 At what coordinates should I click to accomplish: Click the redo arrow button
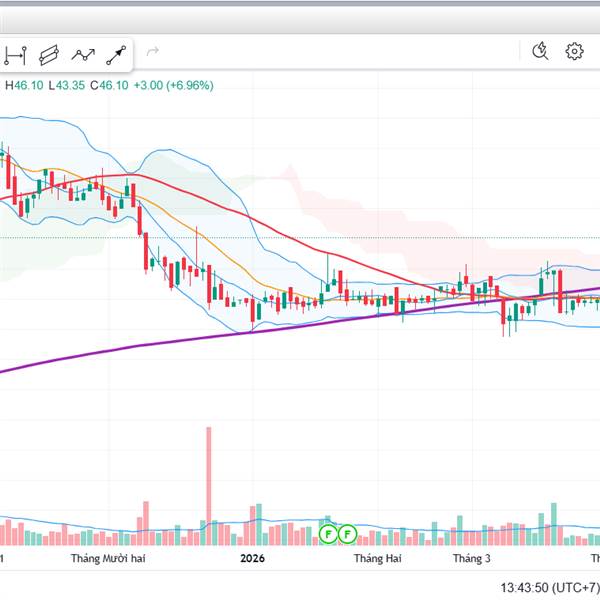[x=153, y=51]
